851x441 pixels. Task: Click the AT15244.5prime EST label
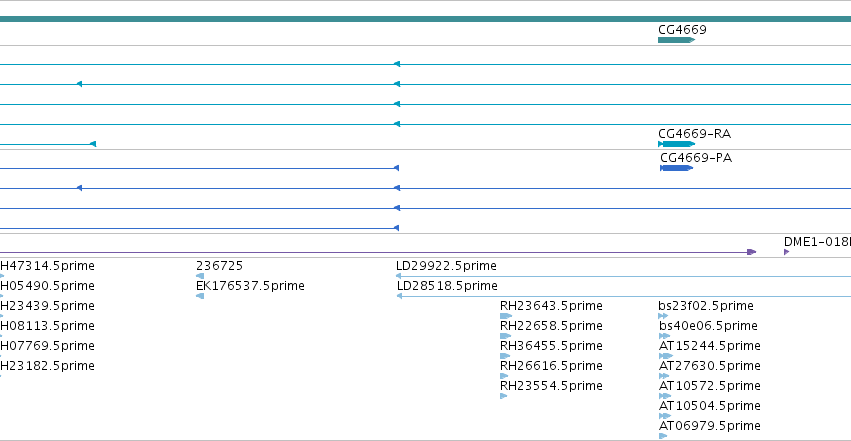pyautogui.click(x=709, y=346)
